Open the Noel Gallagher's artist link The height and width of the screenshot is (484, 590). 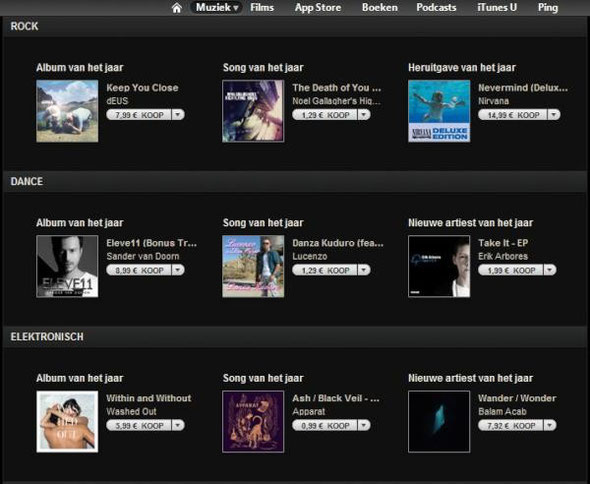[x=336, y=101]
